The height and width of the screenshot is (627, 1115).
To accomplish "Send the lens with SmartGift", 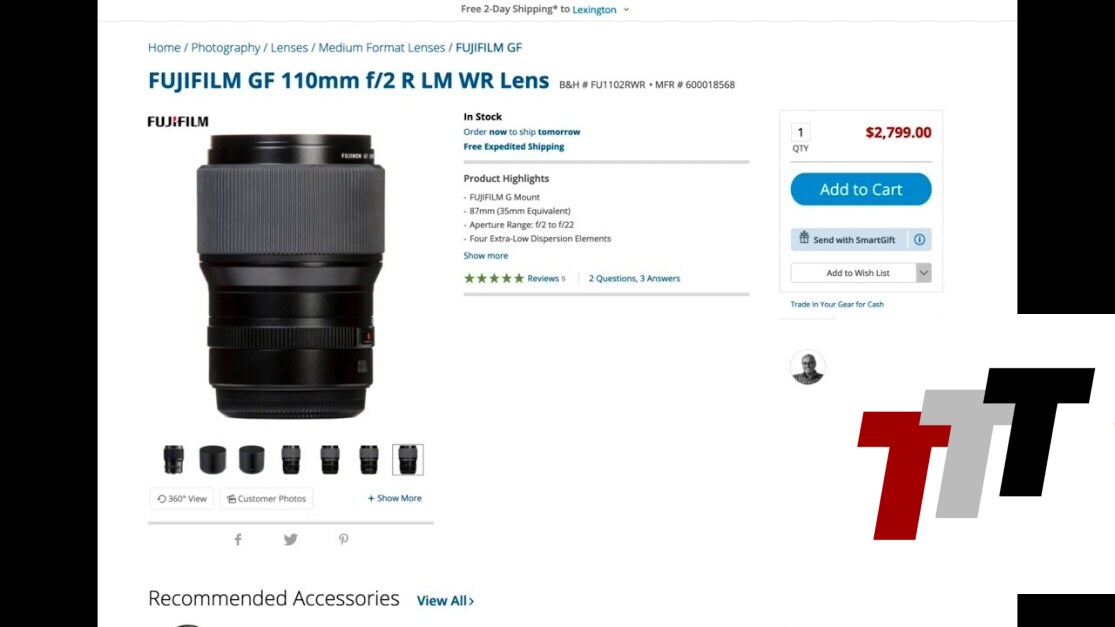I will point(851,240).
